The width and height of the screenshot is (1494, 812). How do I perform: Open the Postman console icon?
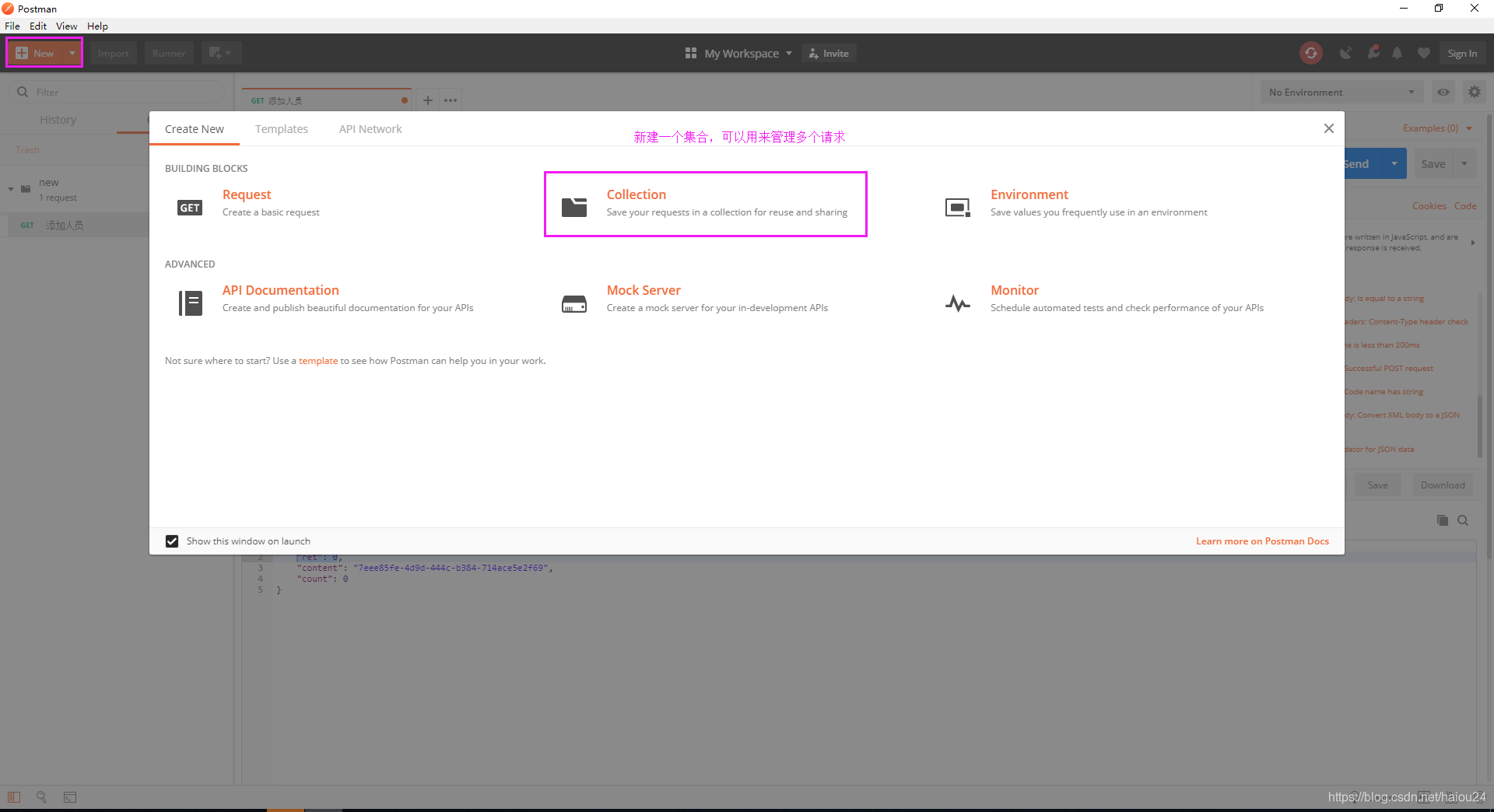pos(70,797)
